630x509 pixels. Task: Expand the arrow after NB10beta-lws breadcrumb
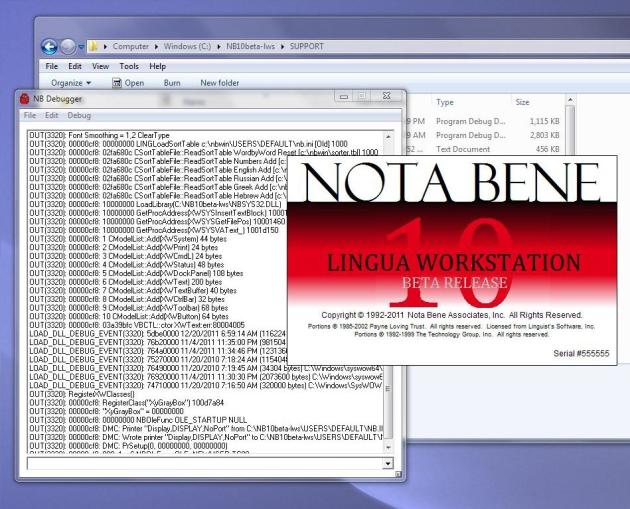[282, 47]
